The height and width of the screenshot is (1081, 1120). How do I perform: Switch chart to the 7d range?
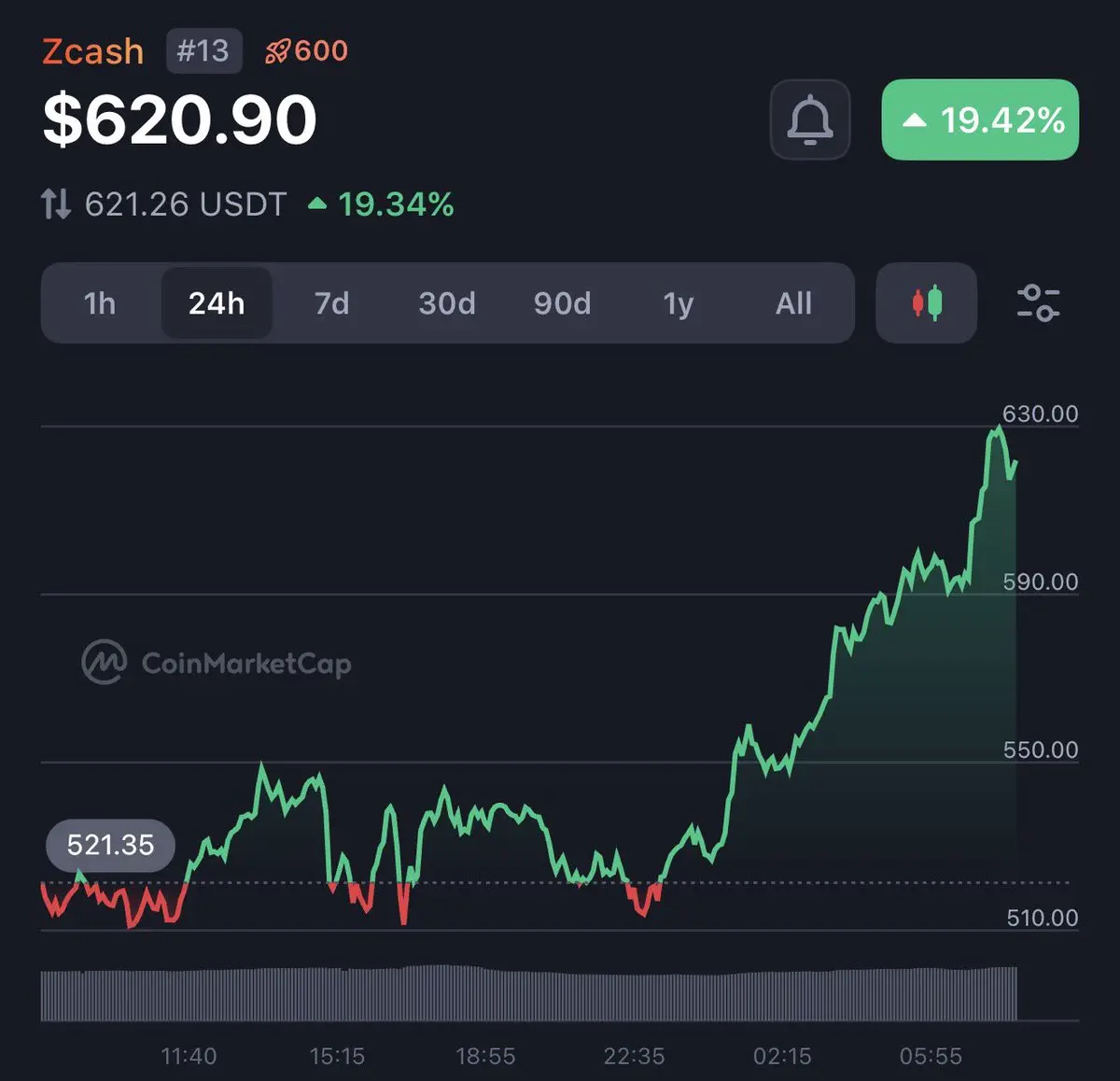click(x=331, y=303)
